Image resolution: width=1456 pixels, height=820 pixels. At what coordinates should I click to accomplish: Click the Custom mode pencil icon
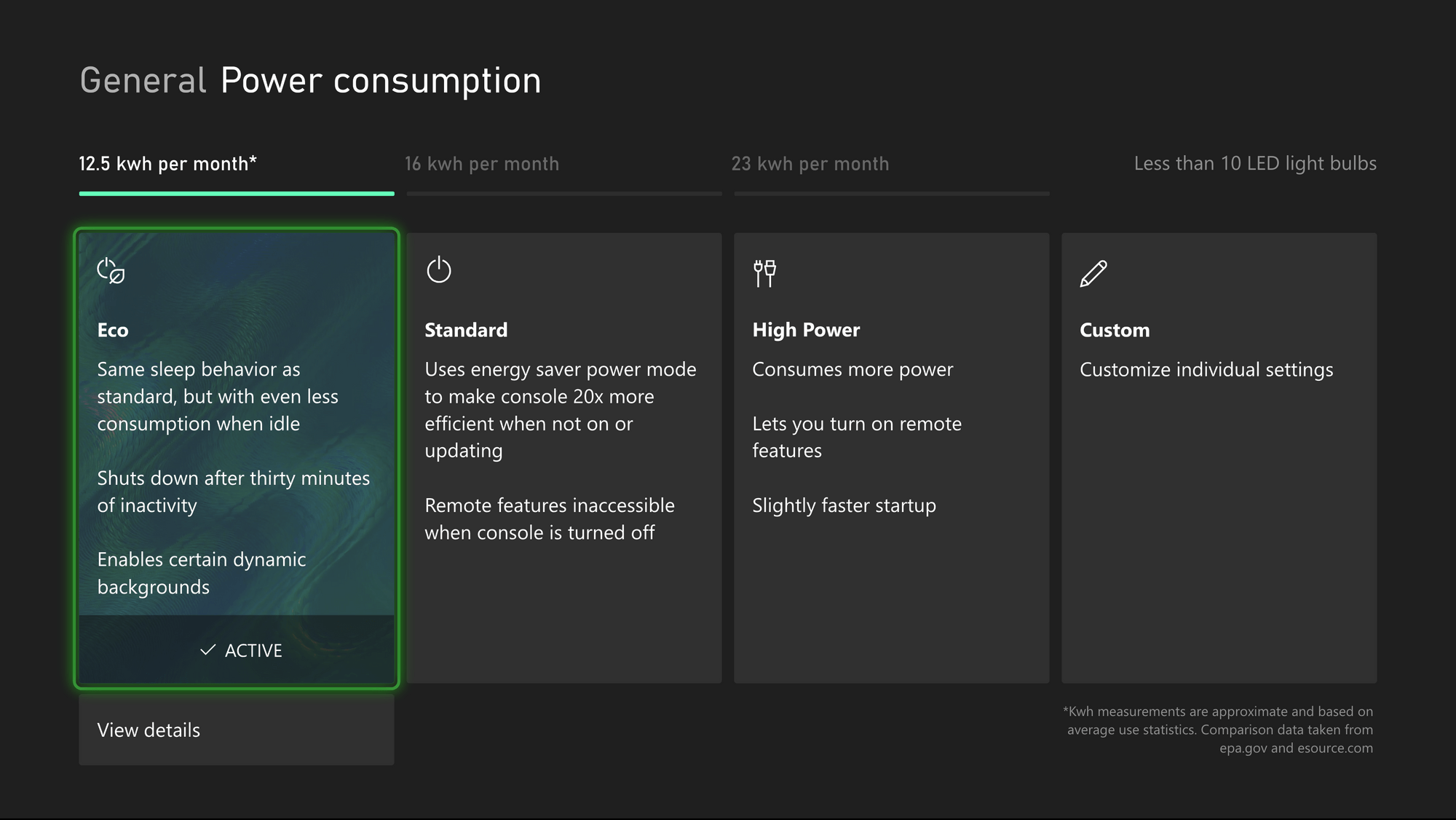pos(1092,273)
